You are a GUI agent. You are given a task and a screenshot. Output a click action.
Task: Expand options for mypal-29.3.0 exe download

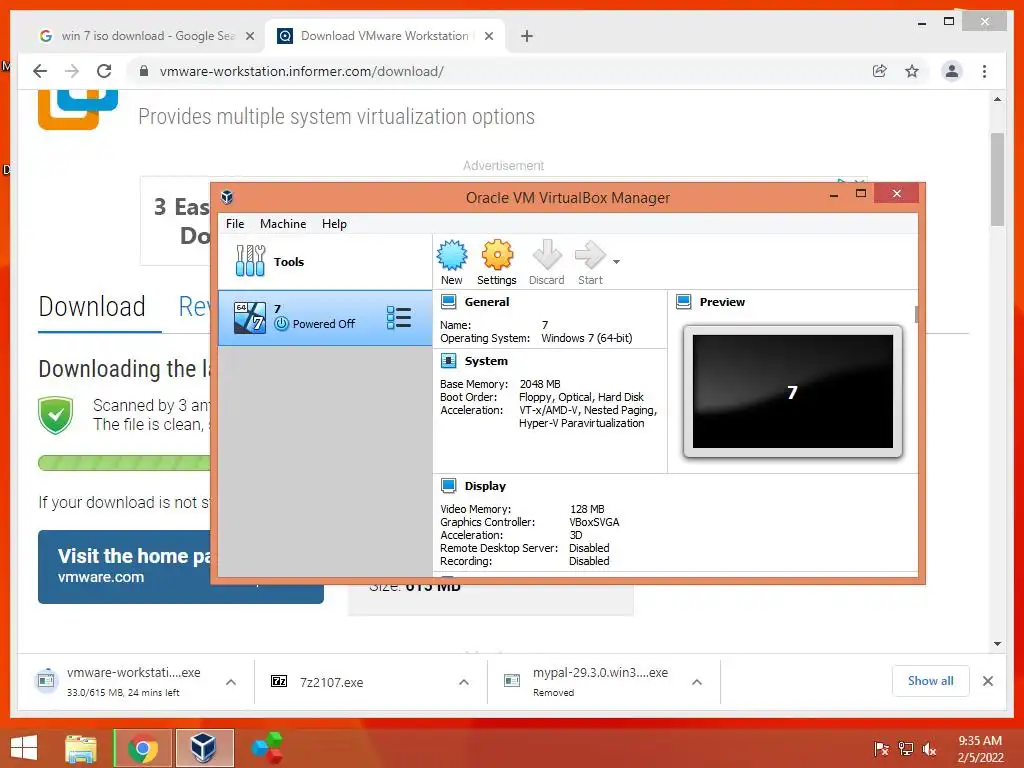click(697, 682)
